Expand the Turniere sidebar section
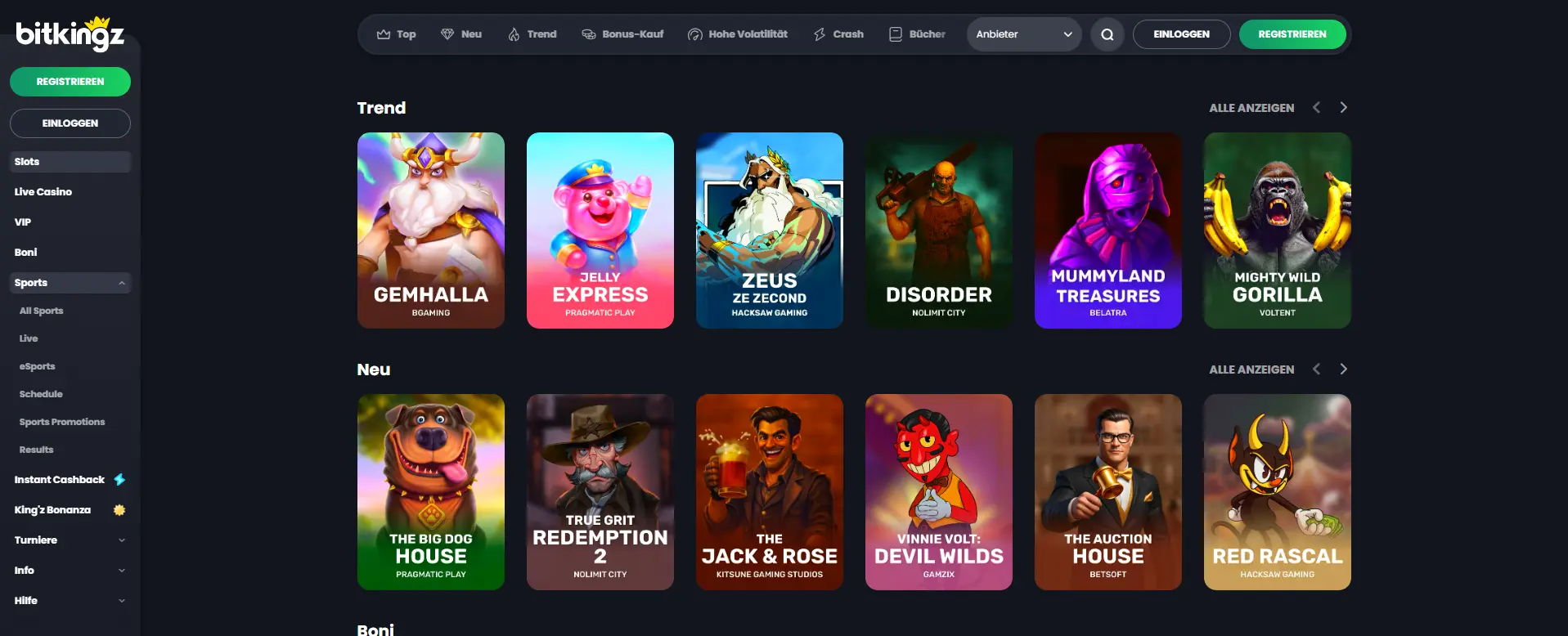The image size is (1568, 636). point(122,540)
